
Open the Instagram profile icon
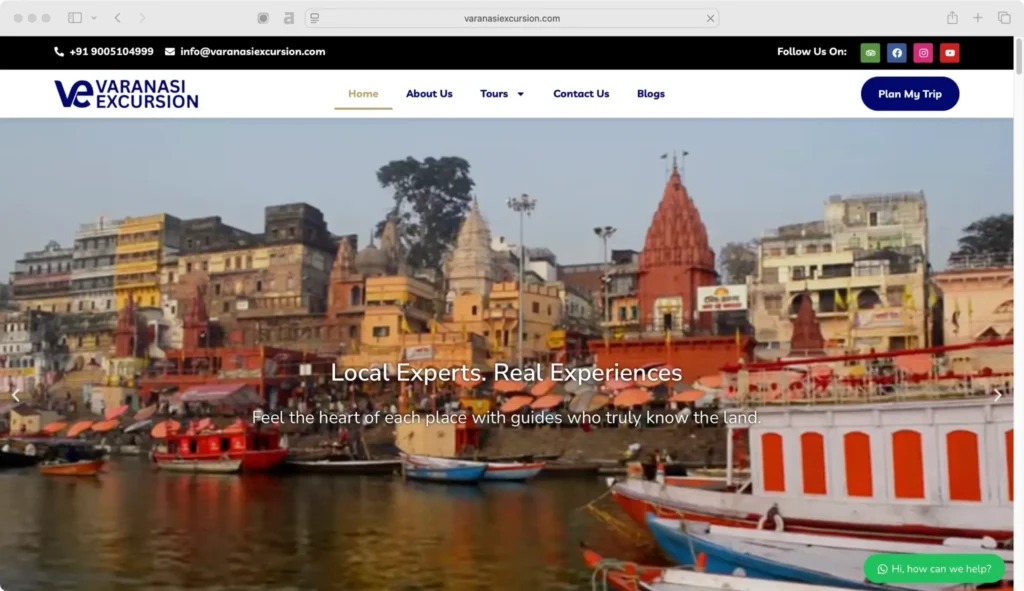pos(923,52)
